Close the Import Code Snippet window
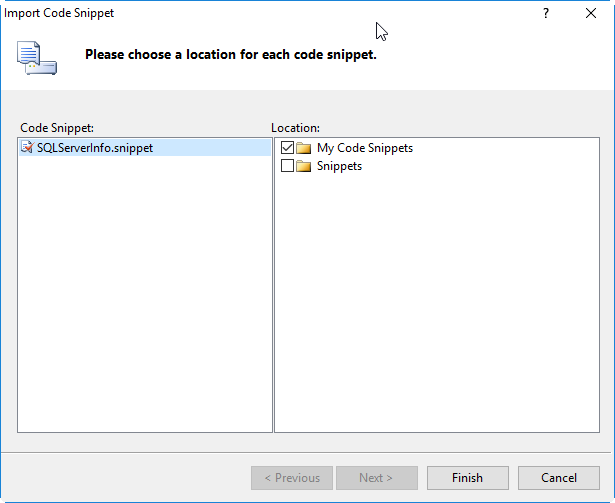Image resolution: width=615 pixels, height=503 pixels. 591,14
